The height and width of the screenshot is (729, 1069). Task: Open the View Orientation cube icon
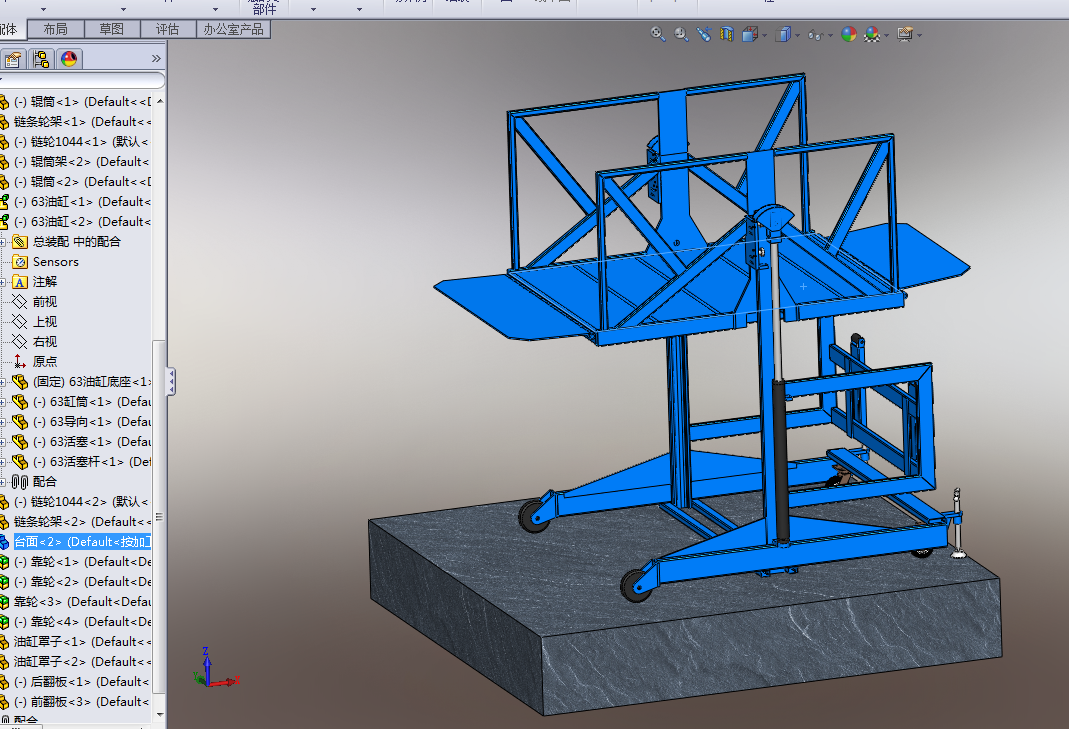pyautogui.click(x=750, y=34)
